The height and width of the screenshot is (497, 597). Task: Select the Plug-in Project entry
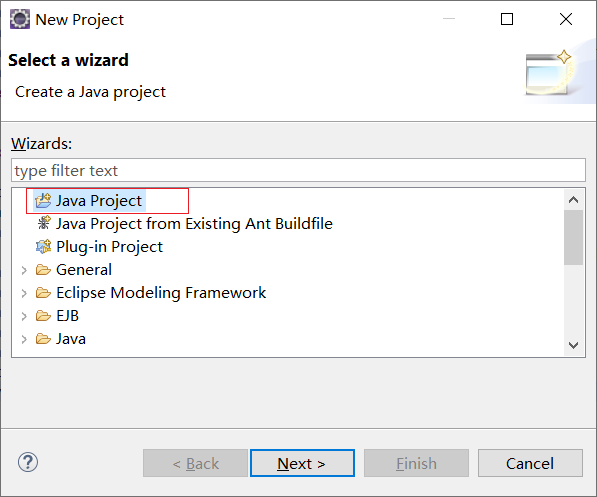[x=109, y=247]
